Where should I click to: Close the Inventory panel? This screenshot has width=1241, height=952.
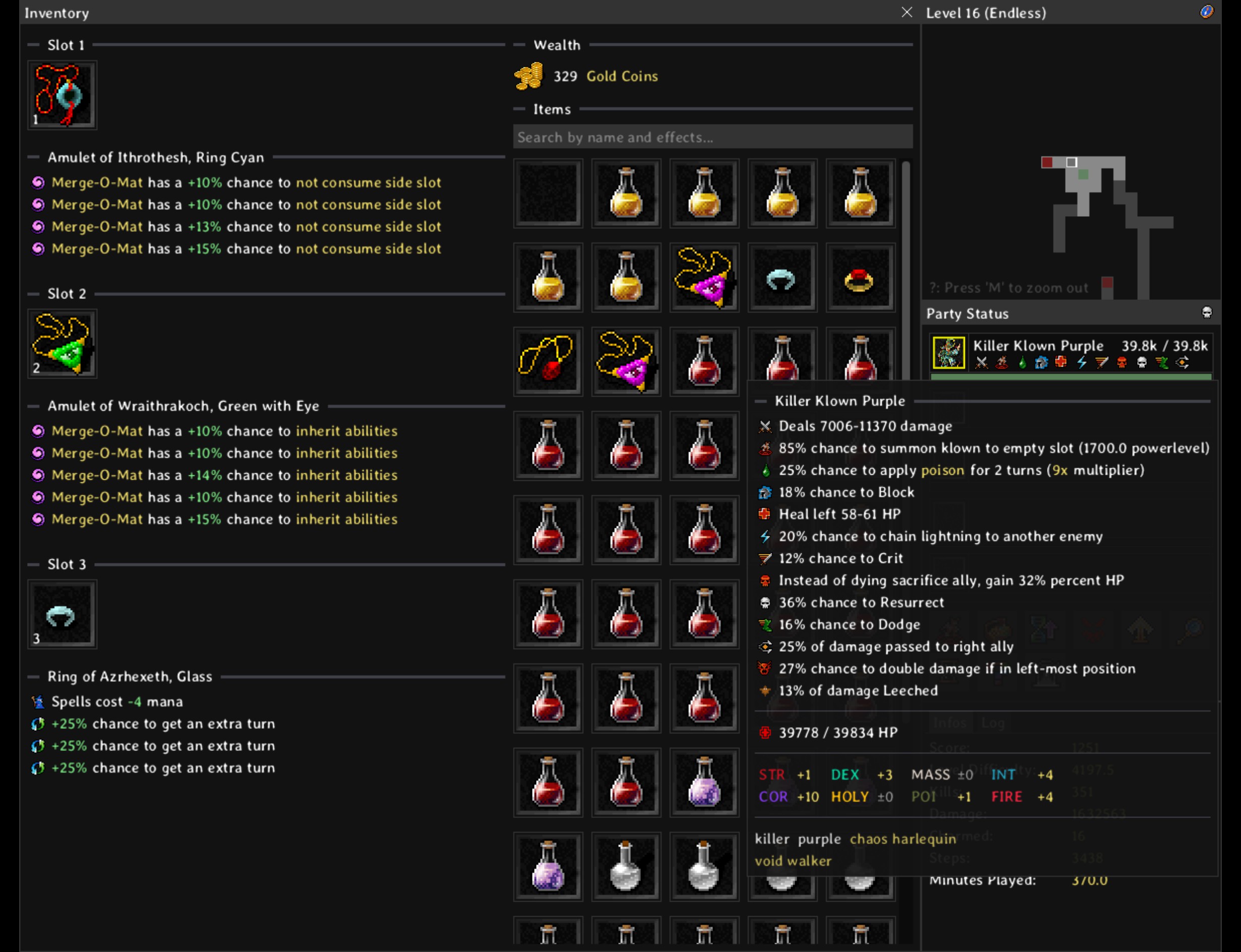(x=906, y=13)
